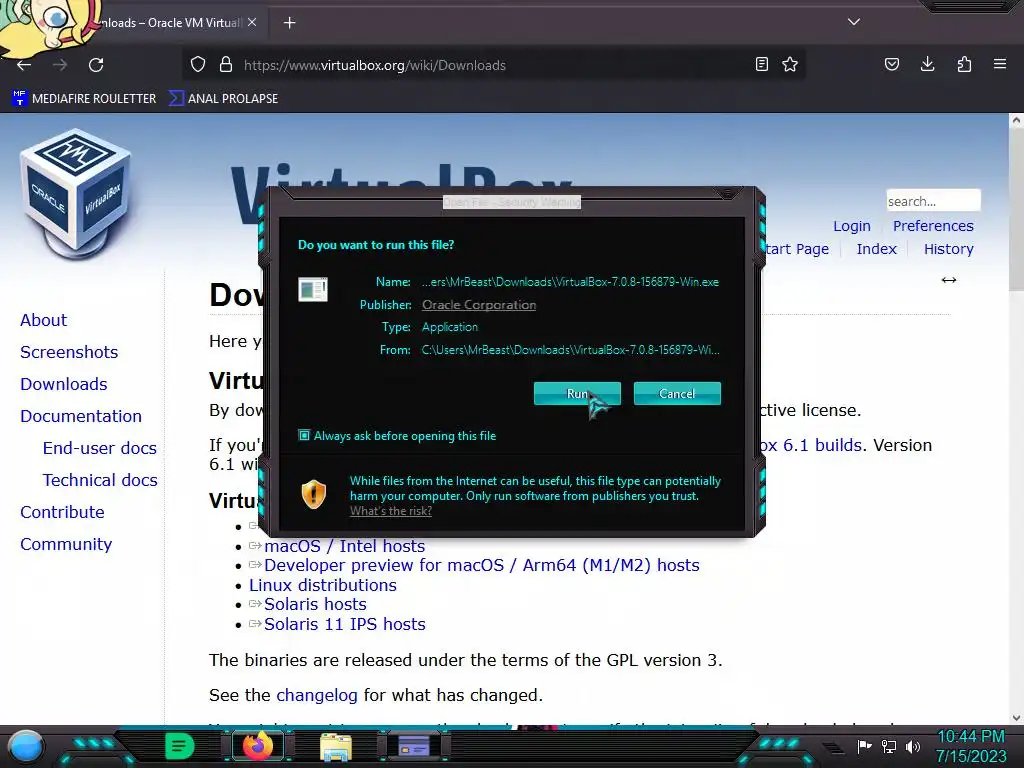Click the browser forward arrow

point(60,65)
